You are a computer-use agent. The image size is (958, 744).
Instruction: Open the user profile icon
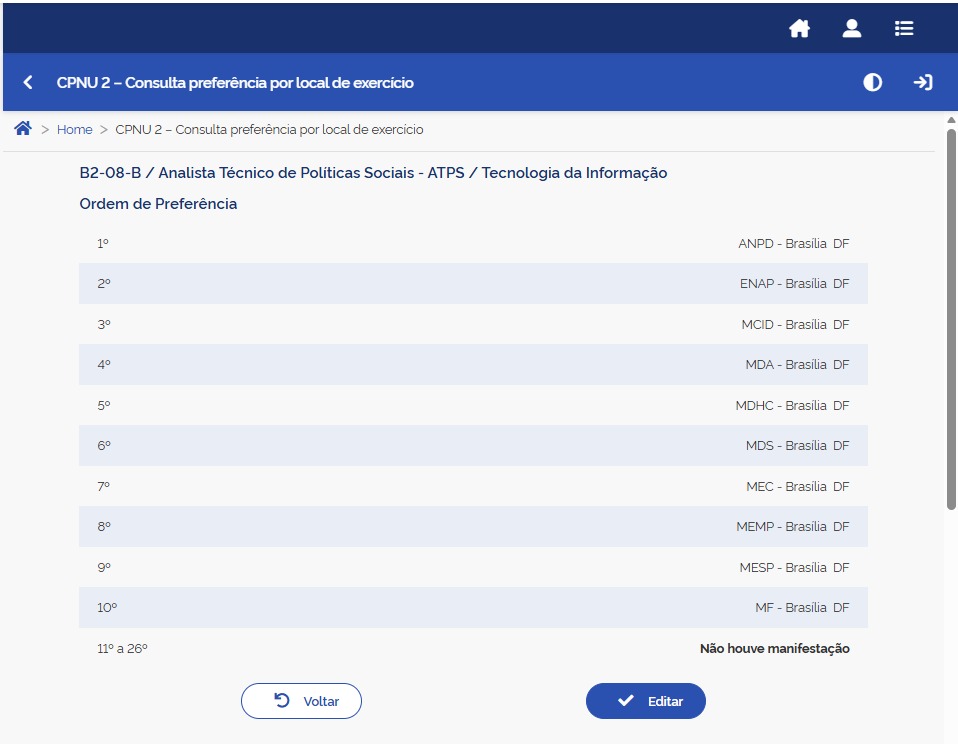click(x=852, y=28)
